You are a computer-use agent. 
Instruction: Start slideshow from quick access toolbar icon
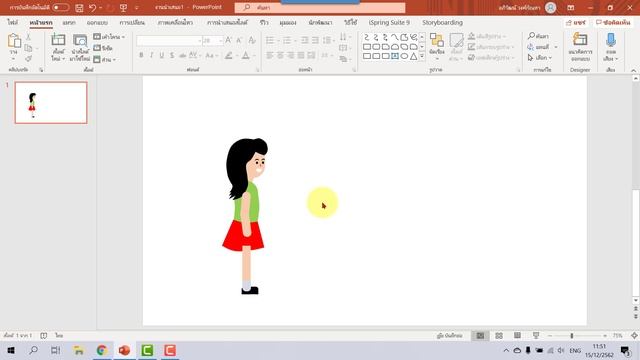pos(123,8)
